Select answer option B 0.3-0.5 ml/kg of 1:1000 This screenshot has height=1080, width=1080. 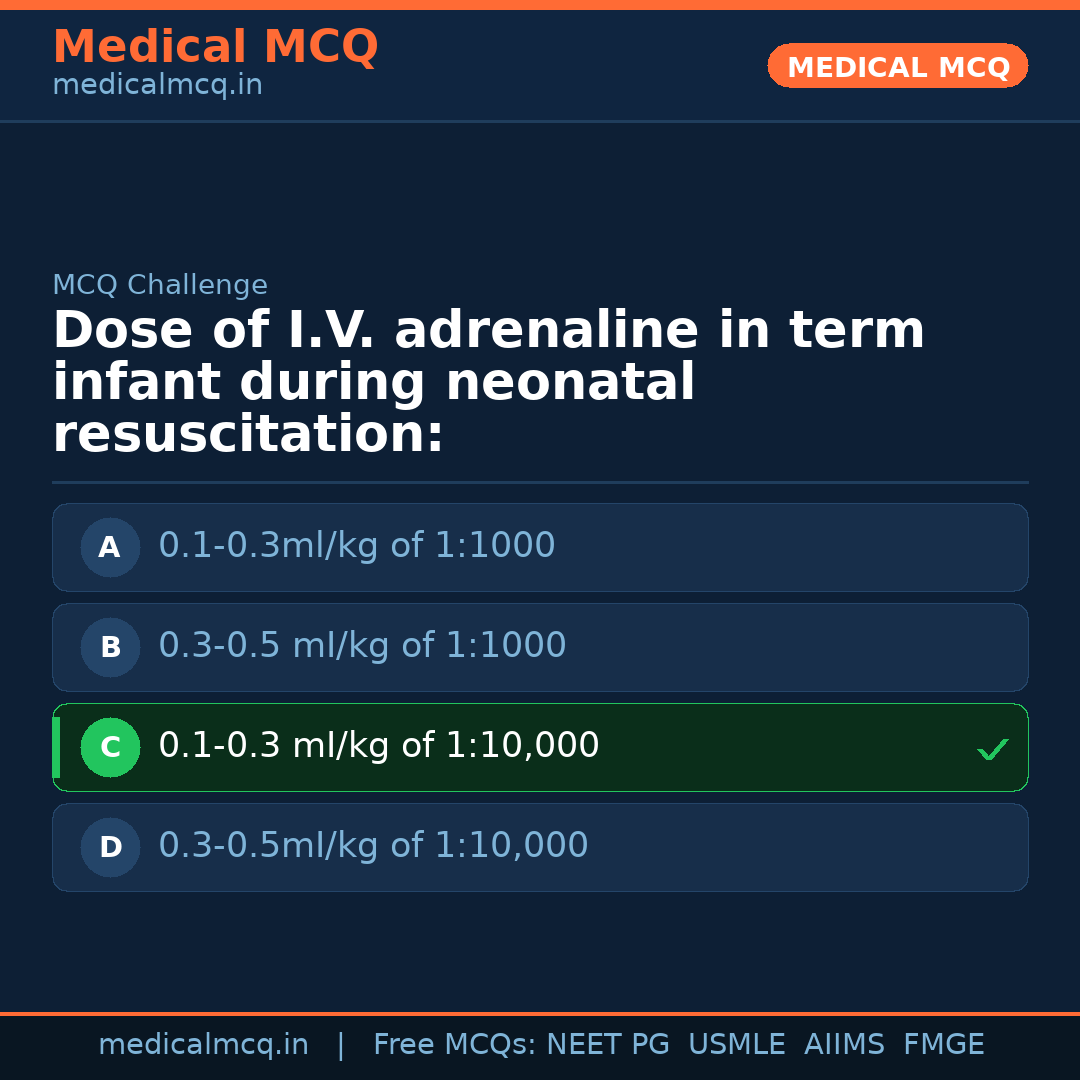click(x=540, y=647)
